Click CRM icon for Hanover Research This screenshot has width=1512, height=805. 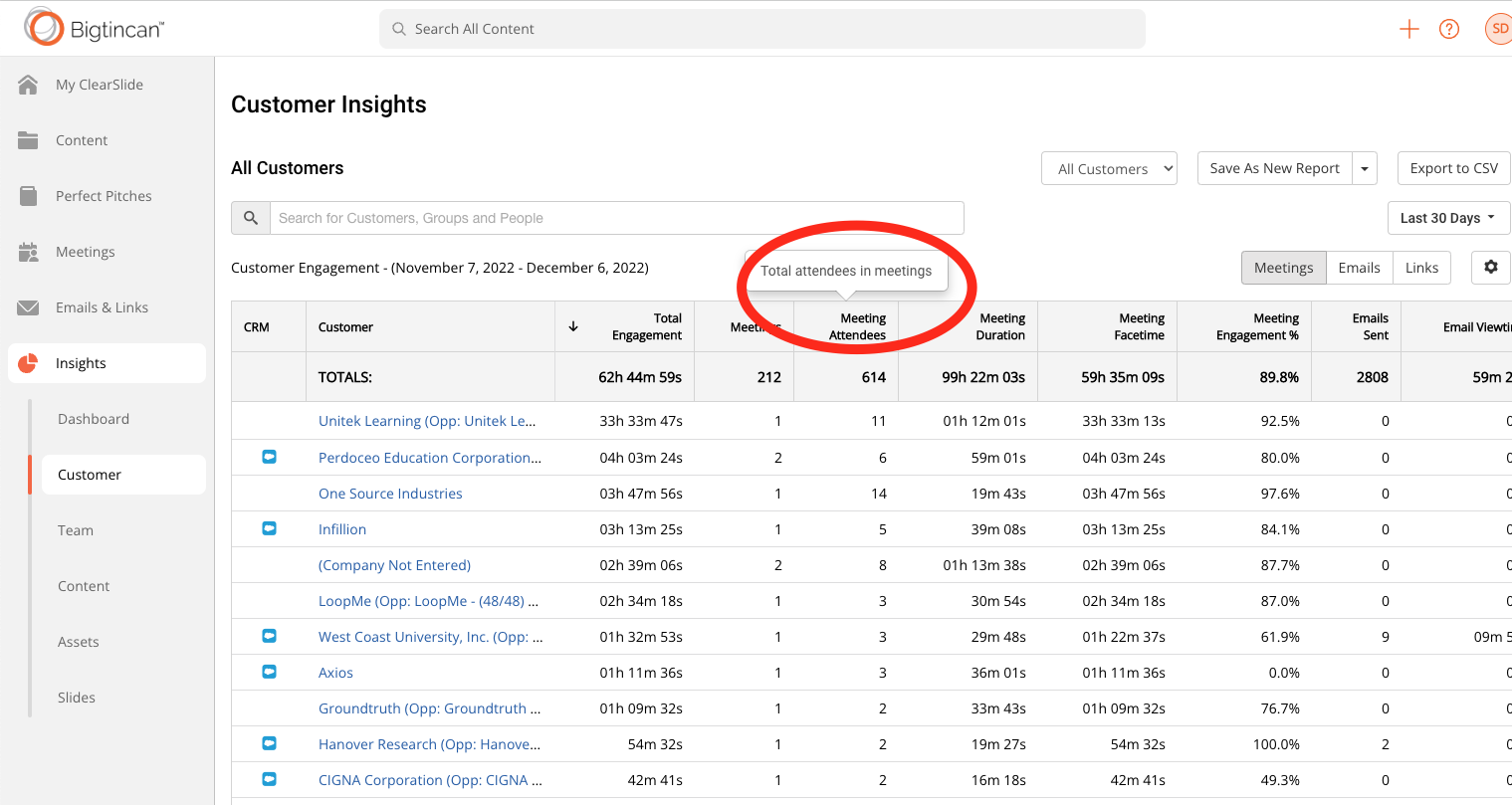point(269,743)
